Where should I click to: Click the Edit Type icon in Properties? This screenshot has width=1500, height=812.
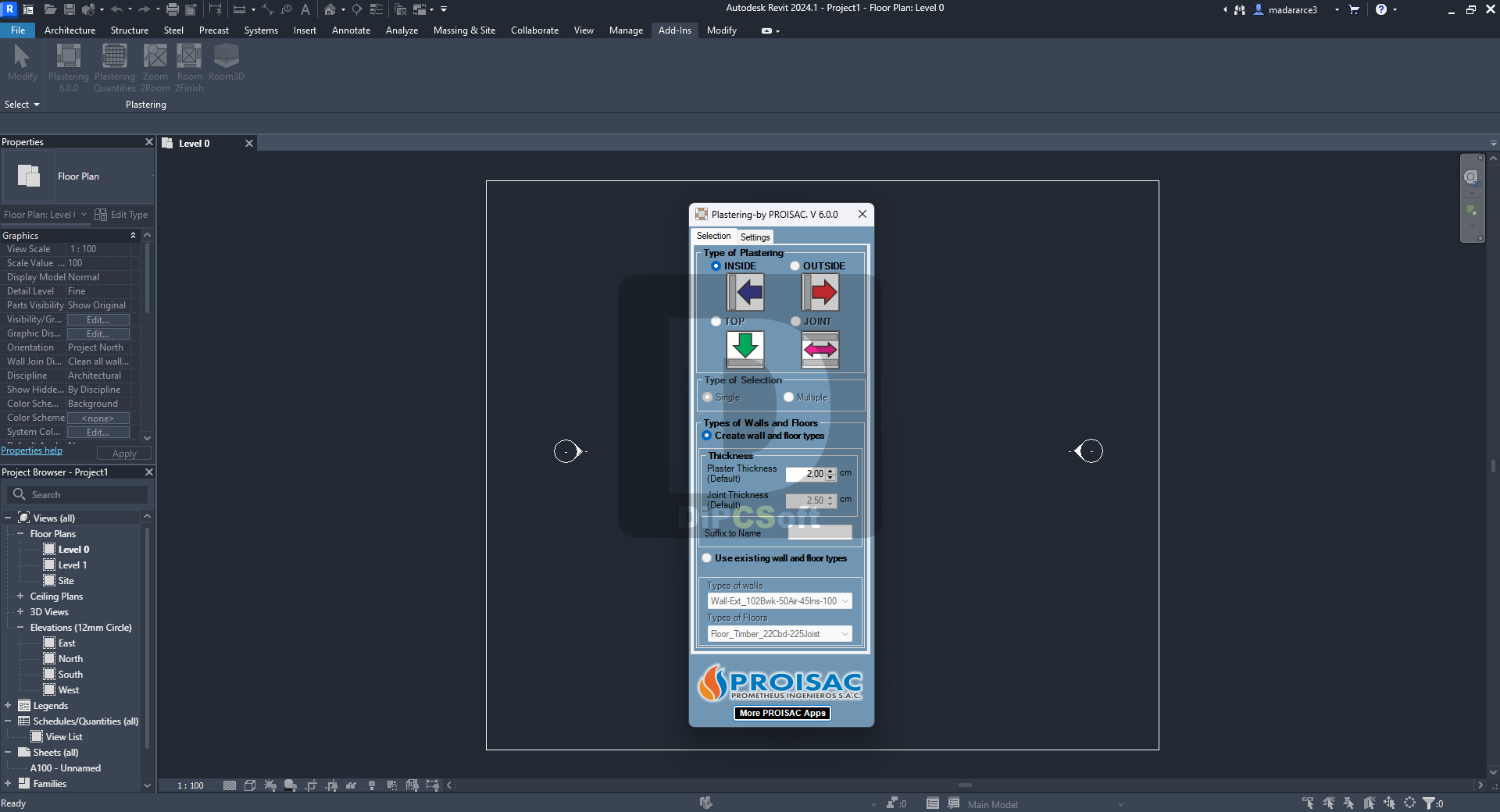101,215
